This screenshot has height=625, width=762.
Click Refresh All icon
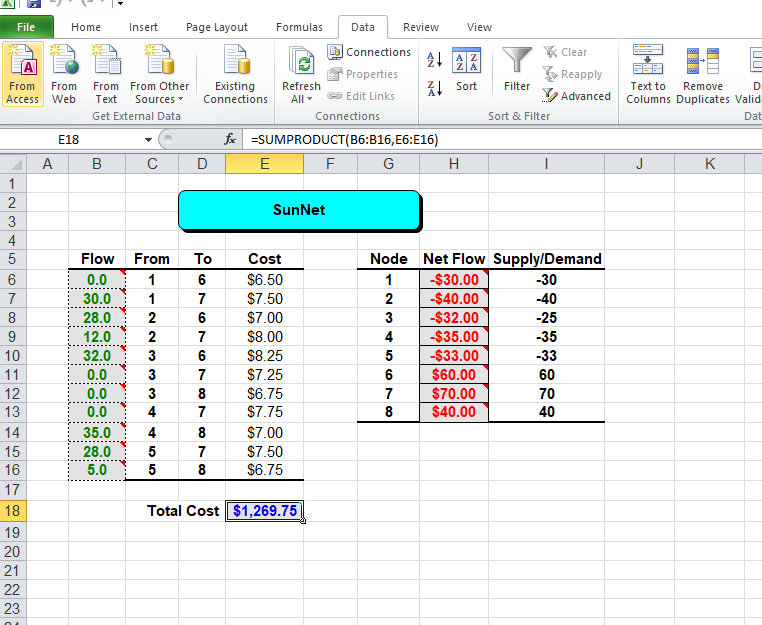(x=301, y=62)
